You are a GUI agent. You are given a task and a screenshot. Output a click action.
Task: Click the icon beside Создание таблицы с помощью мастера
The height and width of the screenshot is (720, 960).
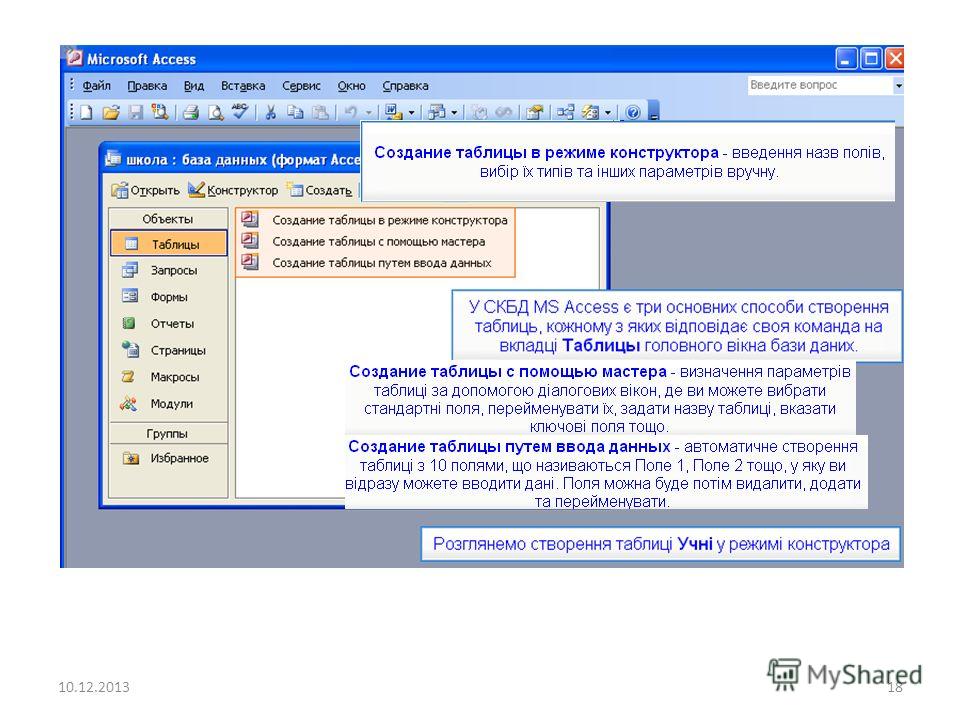click(x=250, y=240)
